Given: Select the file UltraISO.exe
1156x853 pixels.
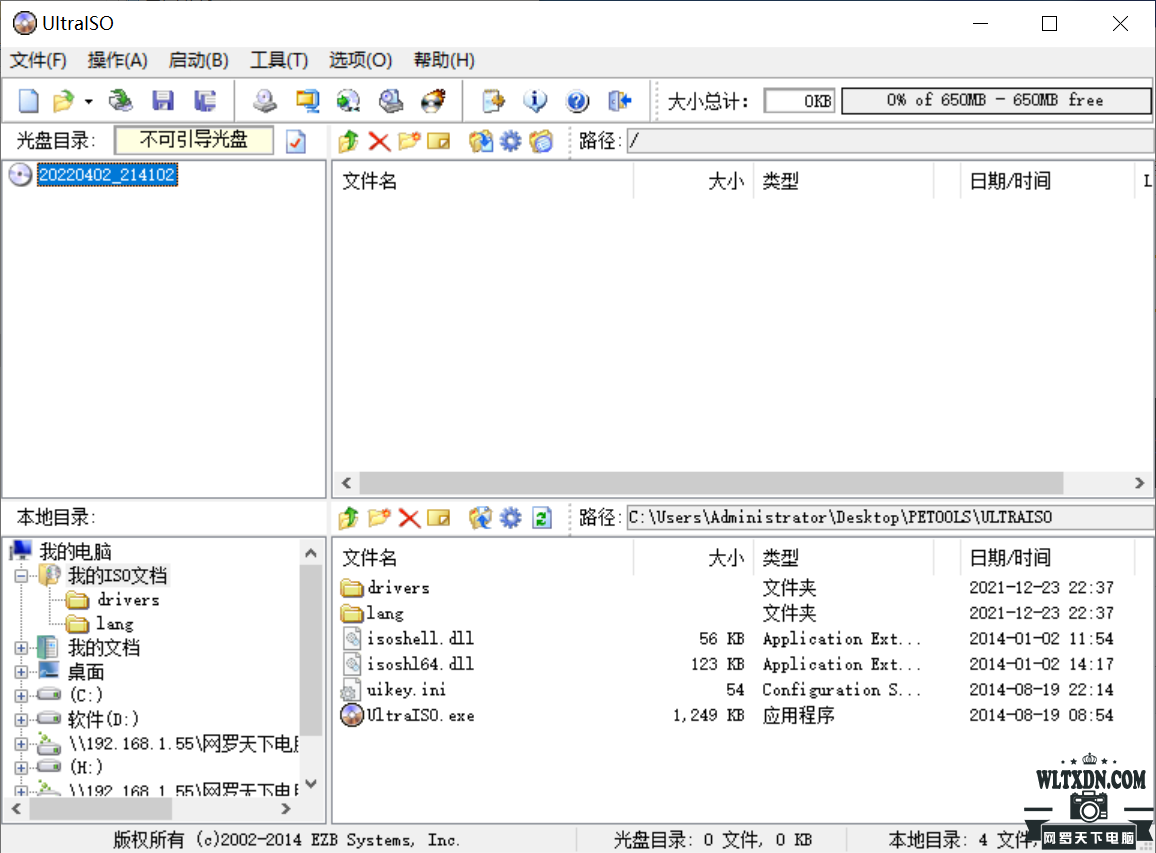Looking at the screenshot, I should [x=420, y=715].
